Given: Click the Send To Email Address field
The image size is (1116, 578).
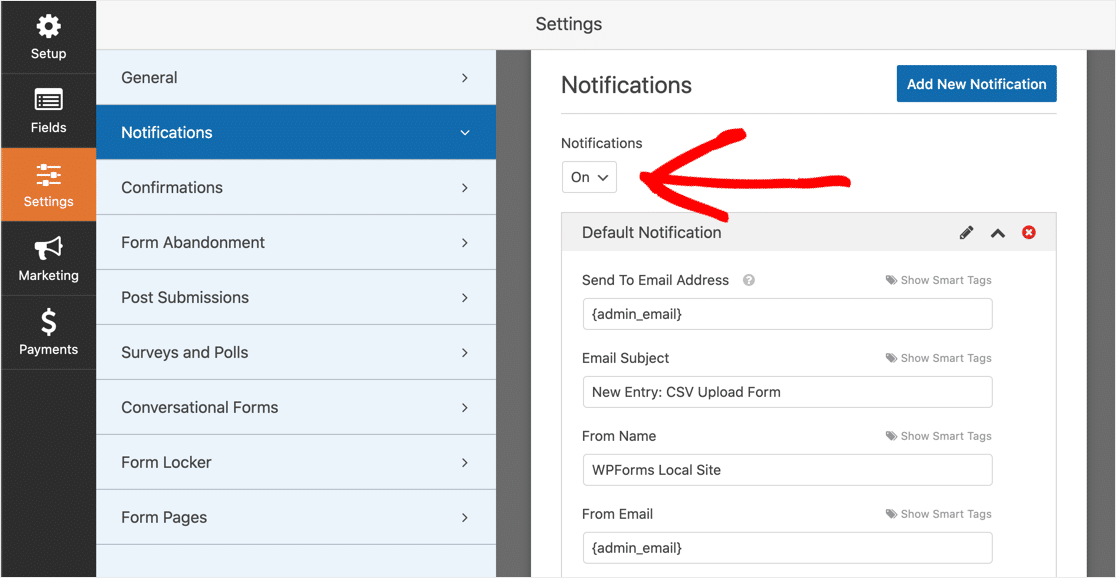Looking at the screenshot, I should [787, 314].
